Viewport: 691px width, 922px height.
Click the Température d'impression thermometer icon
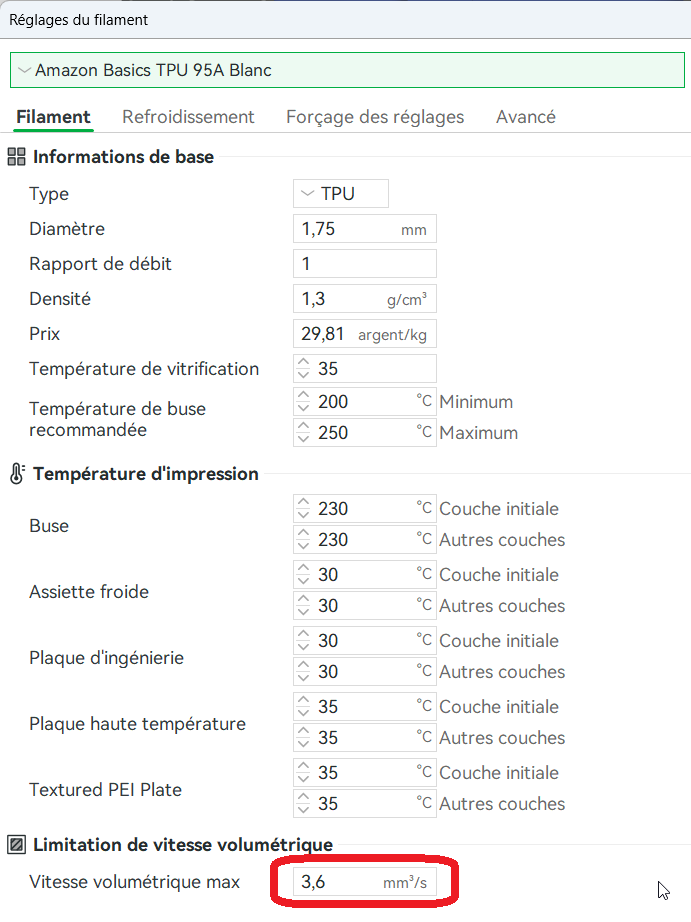17,473
